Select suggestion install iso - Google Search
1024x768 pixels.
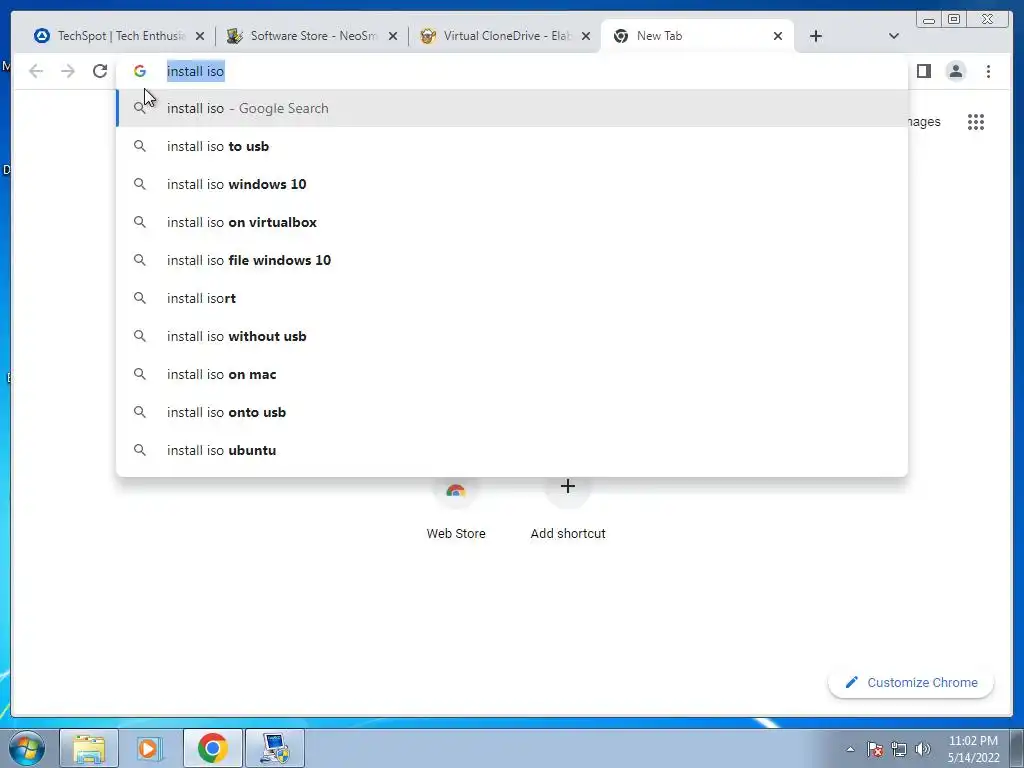pyautogui.click(x=512, y=108)
